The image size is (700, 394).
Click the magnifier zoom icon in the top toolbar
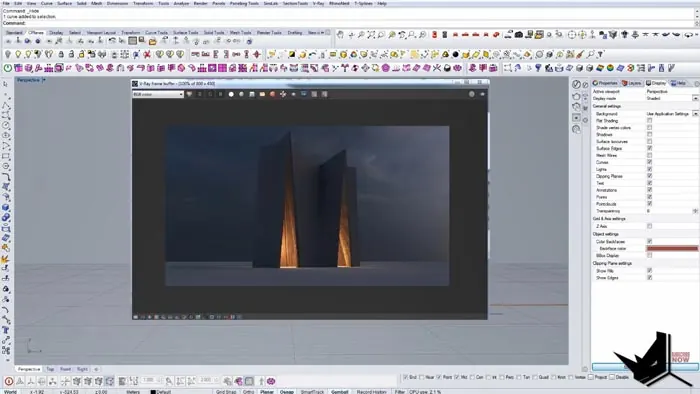pyautogui.click(x=381, y=35)
